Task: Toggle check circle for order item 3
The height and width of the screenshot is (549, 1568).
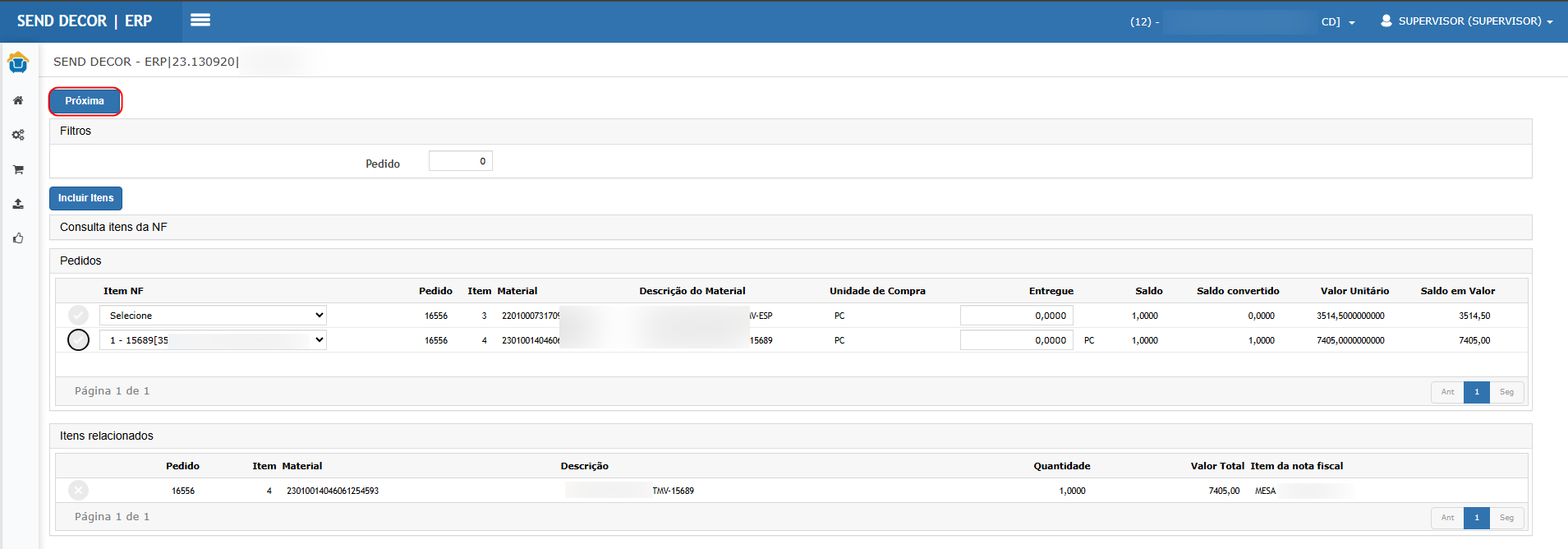Action: point(78,316)
